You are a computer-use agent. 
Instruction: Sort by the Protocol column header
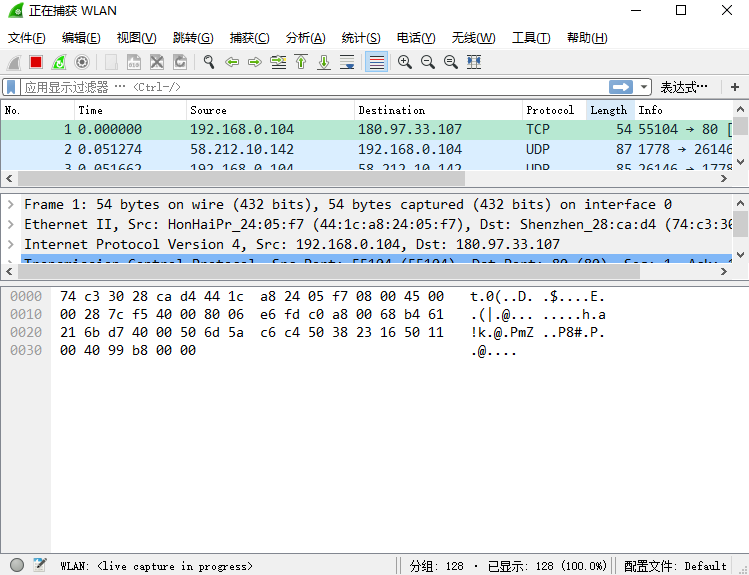pos(554,110)
